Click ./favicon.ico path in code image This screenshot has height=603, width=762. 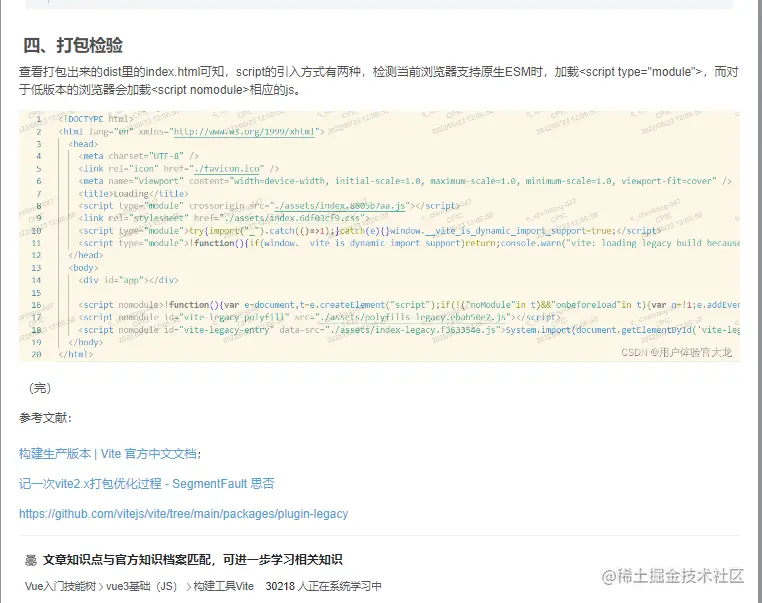(x=226, y=169)
